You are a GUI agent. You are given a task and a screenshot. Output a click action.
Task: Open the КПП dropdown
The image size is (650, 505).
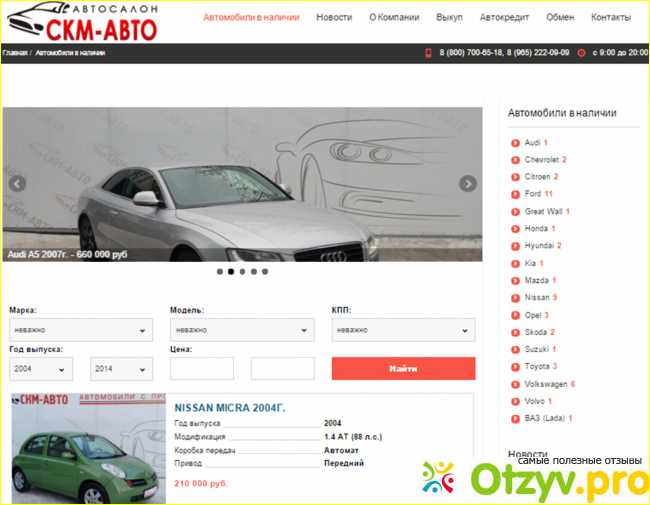[403, 329]
